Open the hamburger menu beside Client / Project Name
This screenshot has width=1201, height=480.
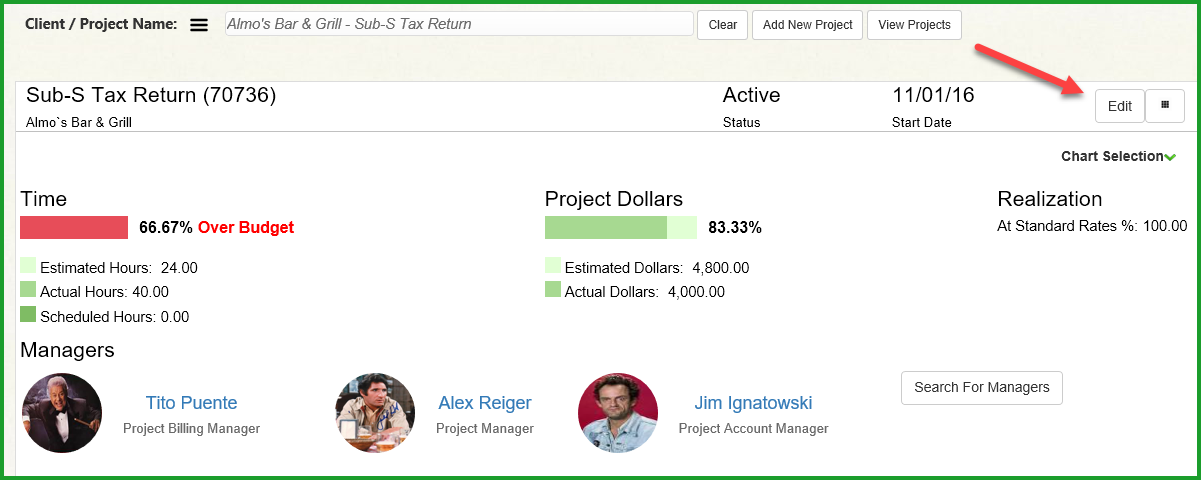click(x=199, y=25)
